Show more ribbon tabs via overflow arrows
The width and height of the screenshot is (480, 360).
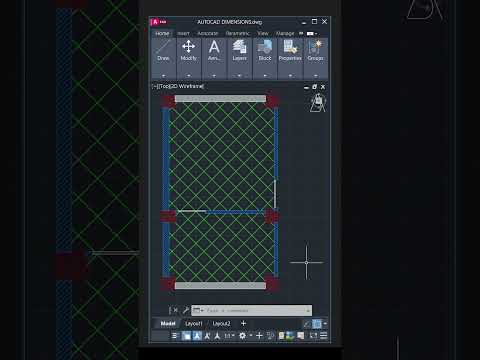[301, 34]
